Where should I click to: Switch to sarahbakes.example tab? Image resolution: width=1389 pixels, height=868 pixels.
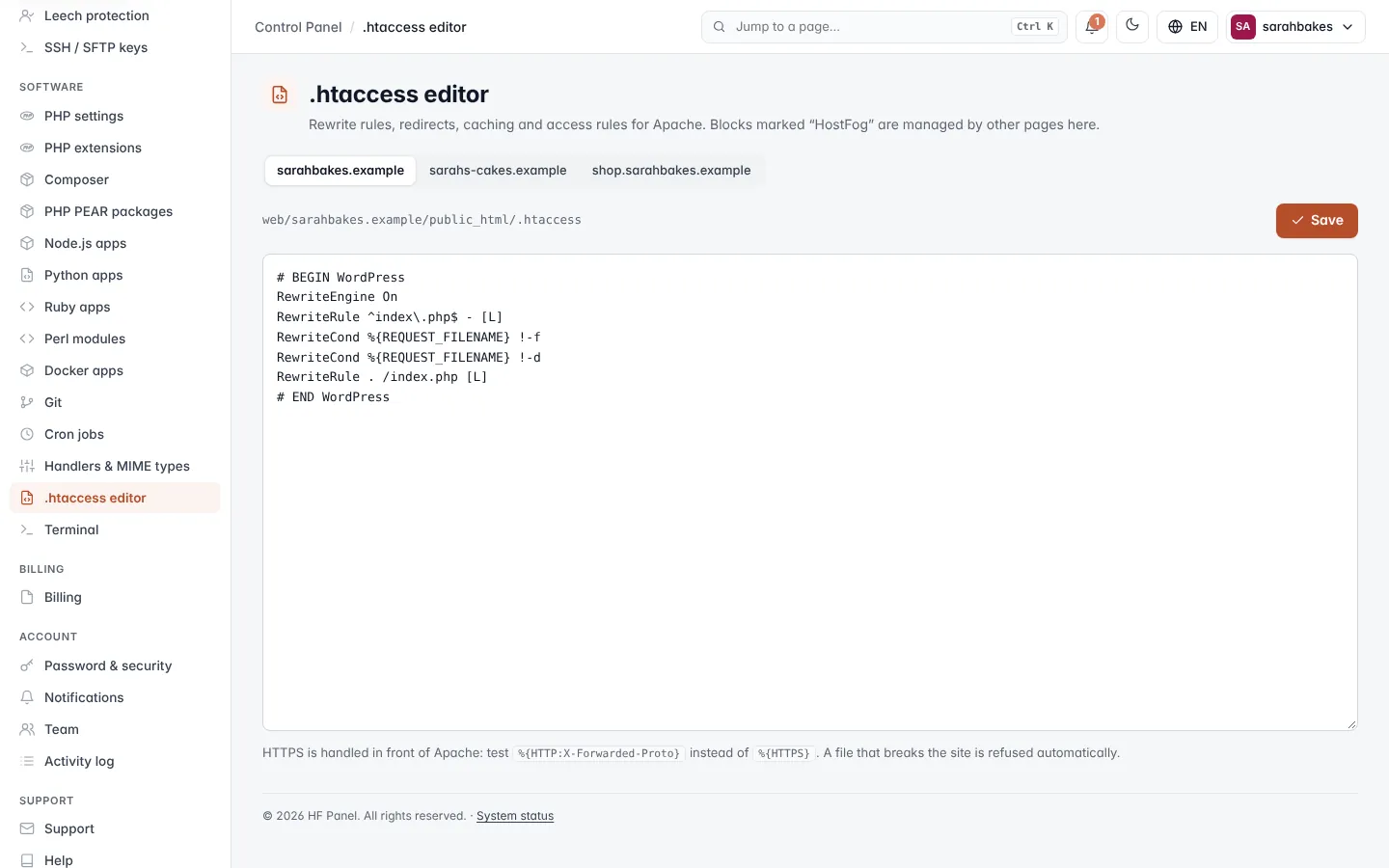[x=340, y=171]
